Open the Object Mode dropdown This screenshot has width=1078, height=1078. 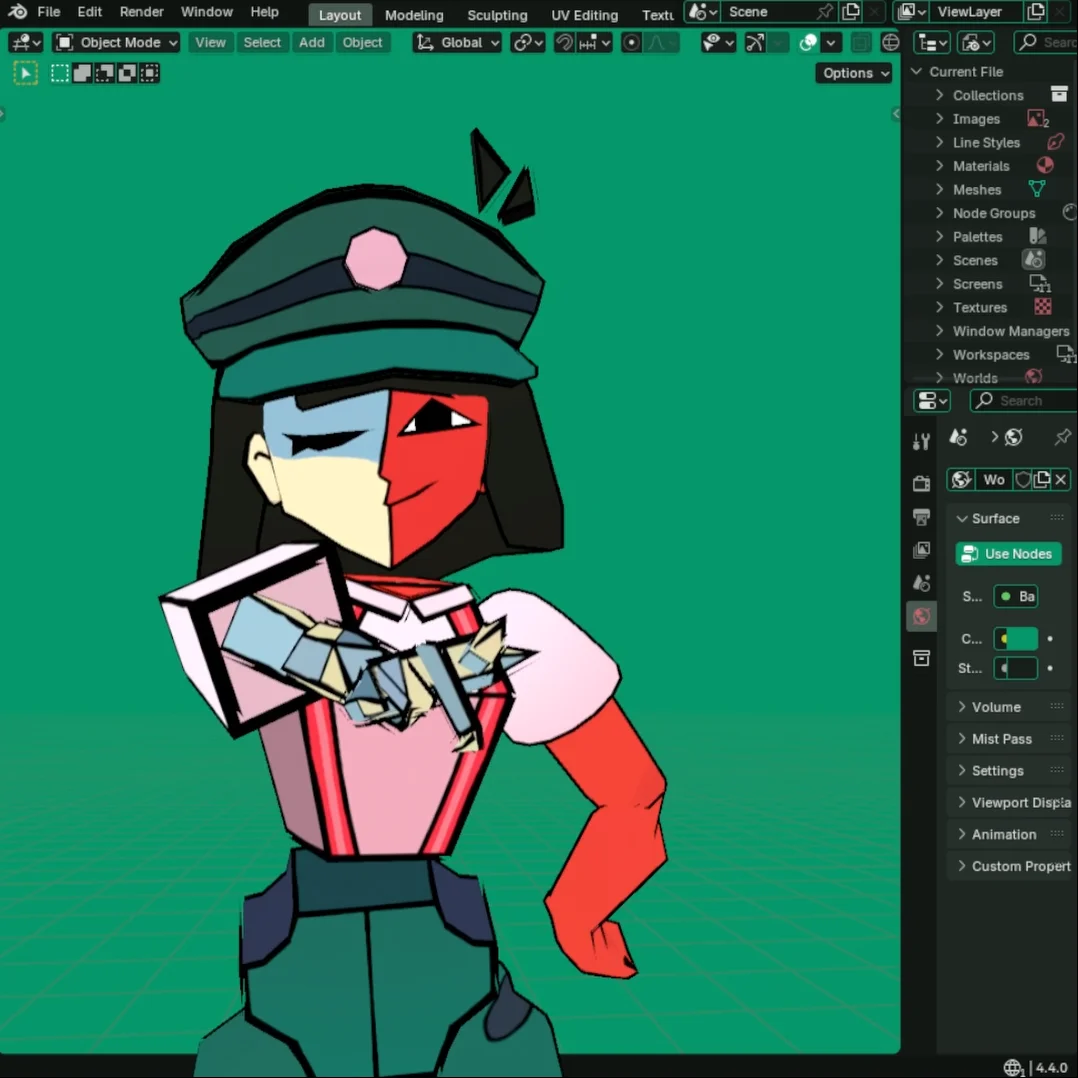coord(115,42)
